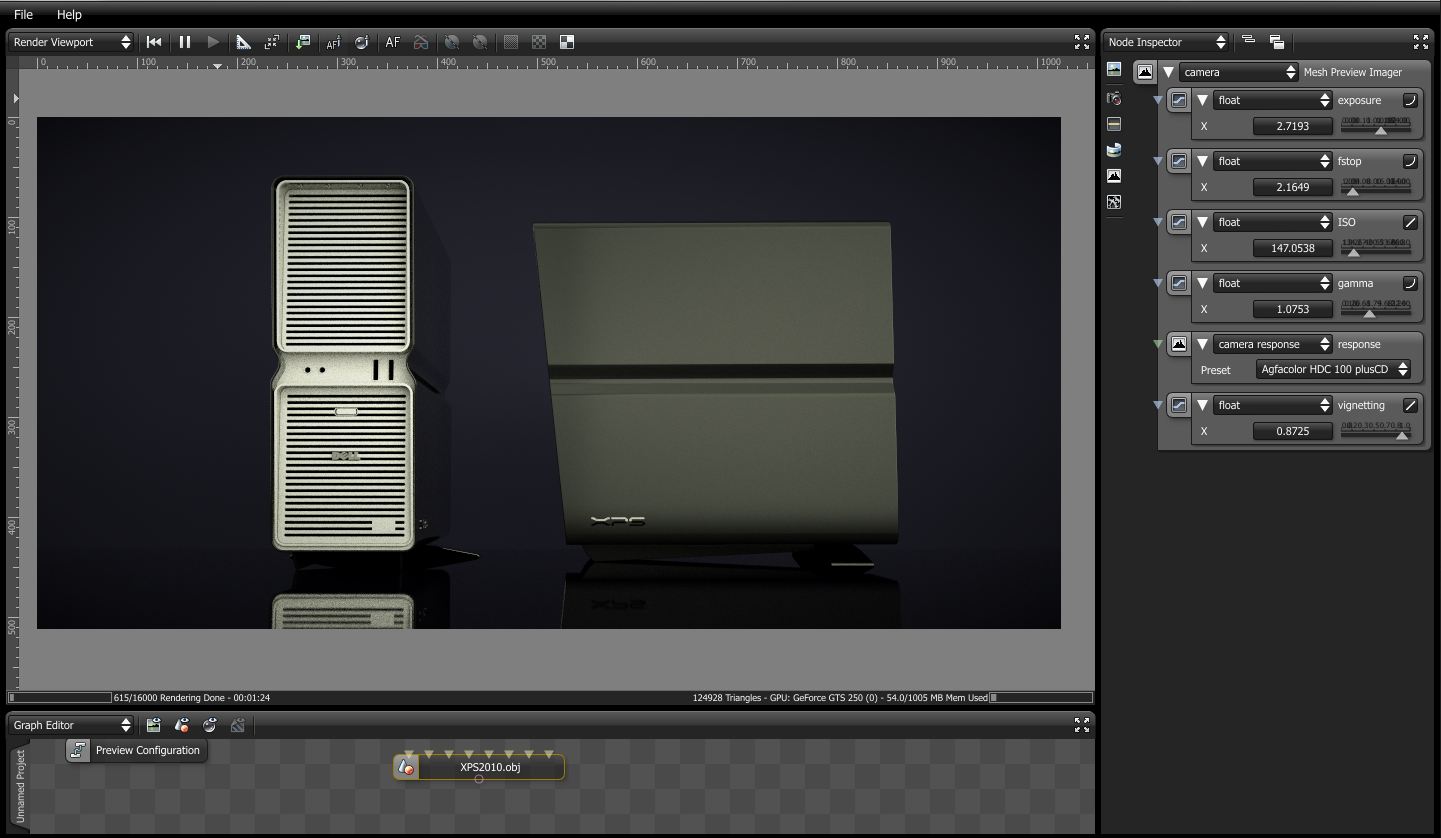
Task: Maximize the Render Viewport panel
Action: 1082,42
